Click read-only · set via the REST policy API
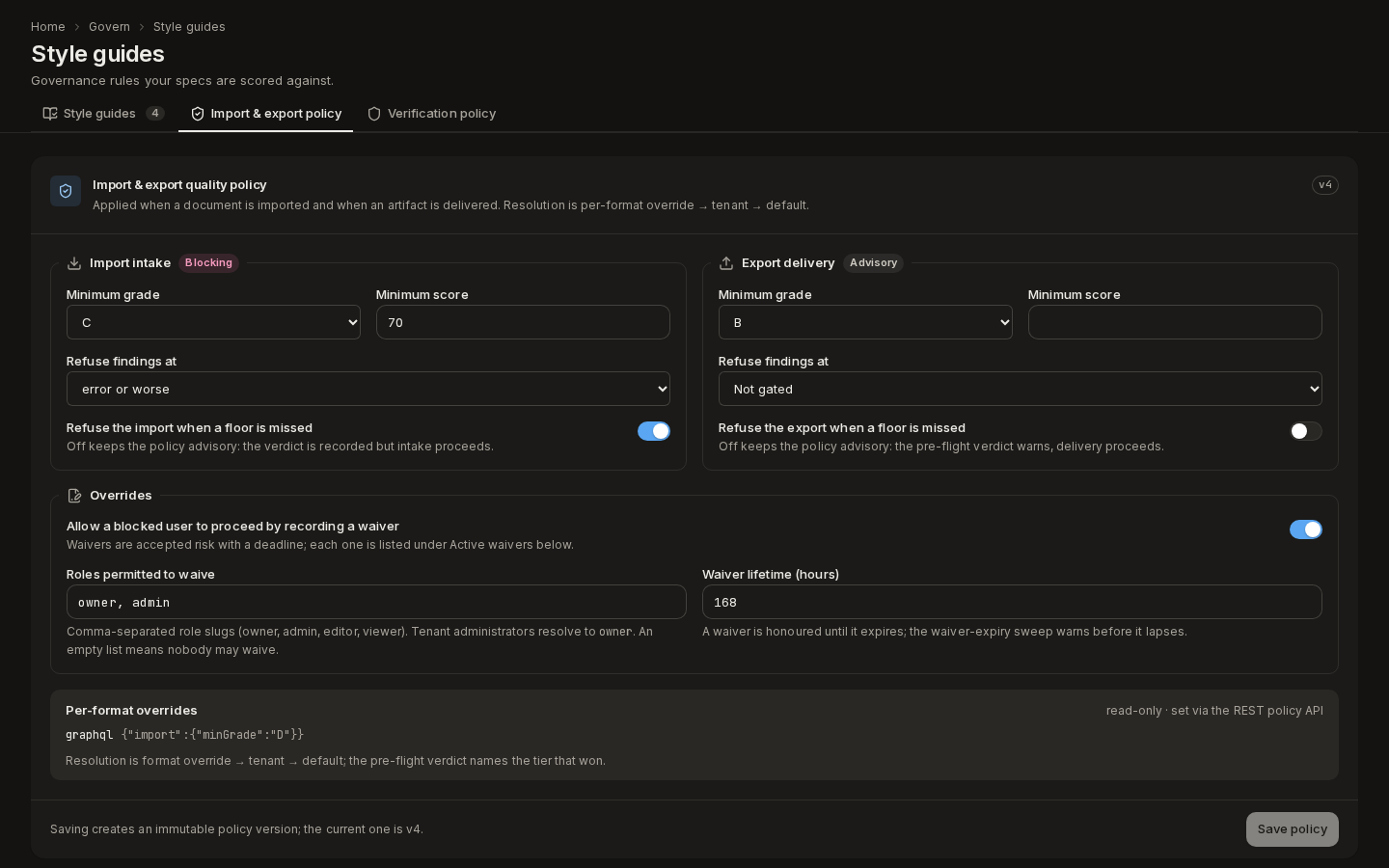Viewport: 1389px width, 868px height. (1214, 711)
